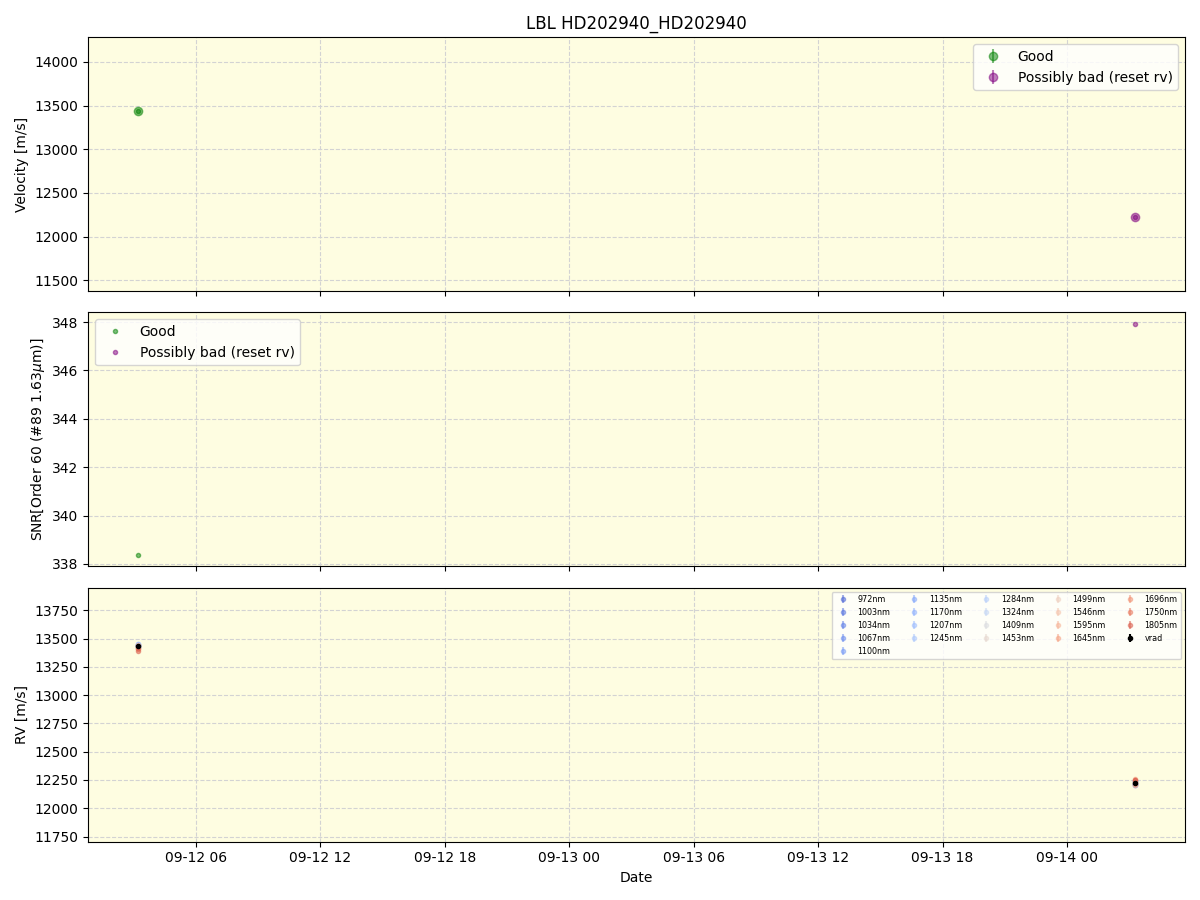Screen dimensions: 1200x900
Task: Select the purple data point in velocity plot
Action: pos(1135,217)
